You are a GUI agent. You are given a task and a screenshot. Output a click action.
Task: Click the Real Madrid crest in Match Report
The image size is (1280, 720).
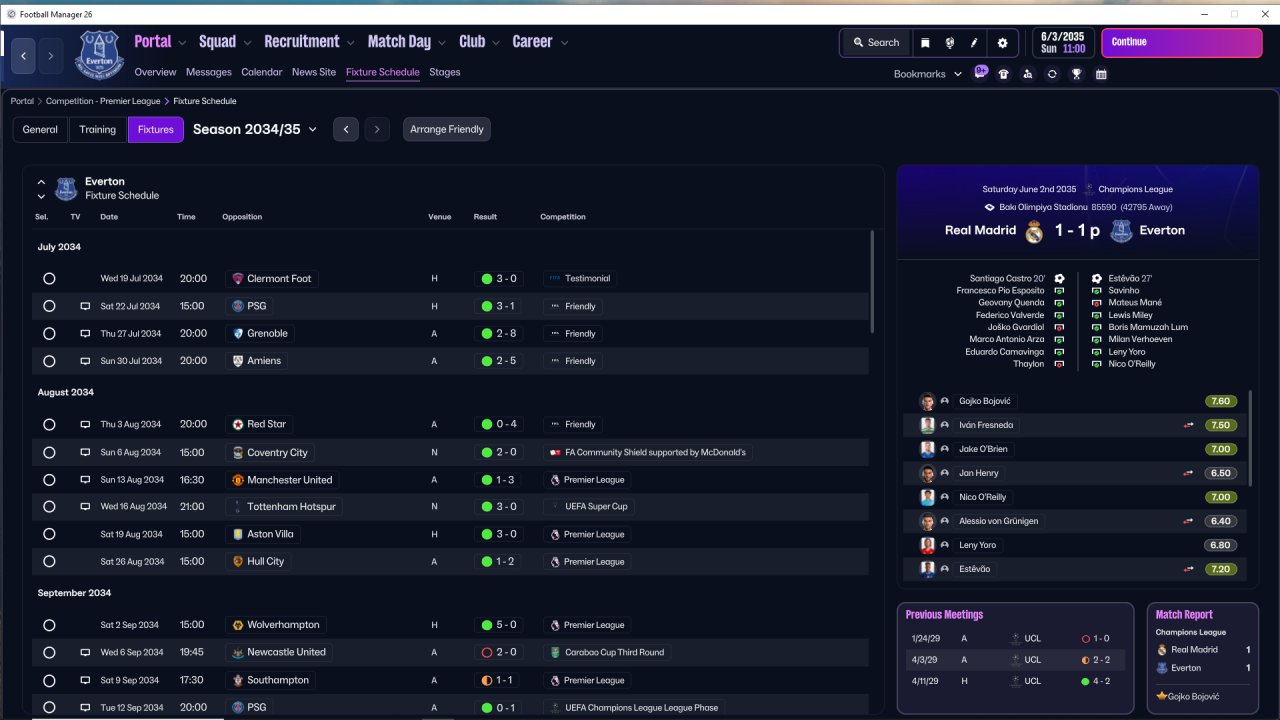tap(1162, 650)
